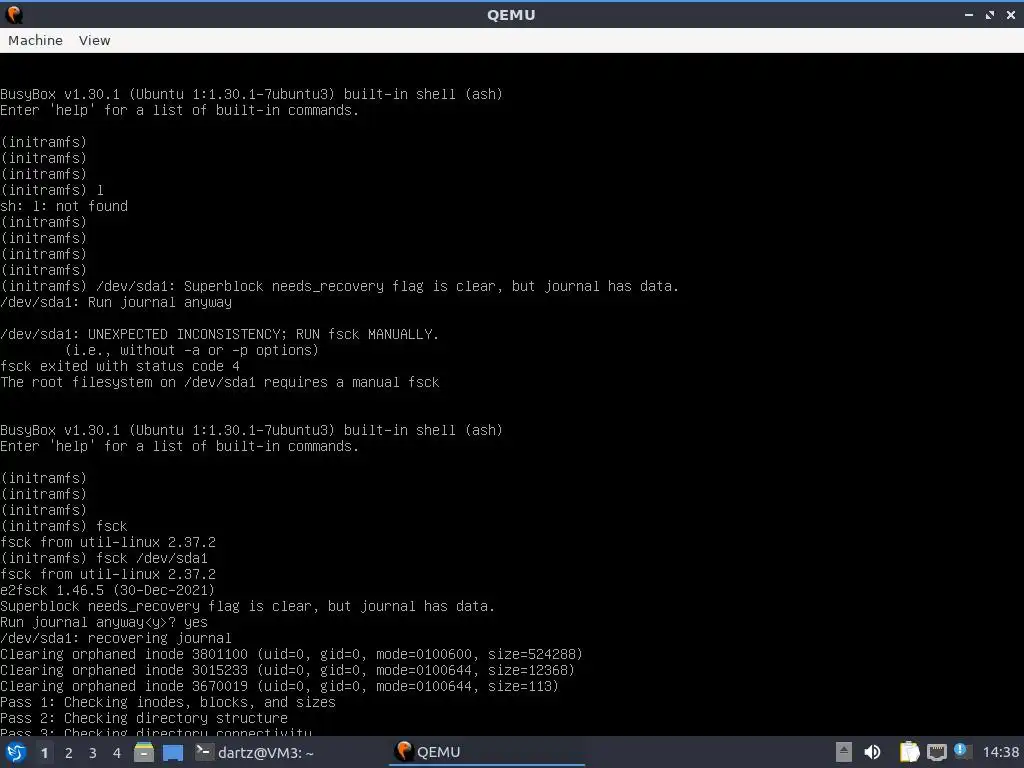Image resolution: width=1024 pixels, height=768 pixels.
Task: Click '(i.e., without -a or -p options)' line
Action: click(191, 351)
